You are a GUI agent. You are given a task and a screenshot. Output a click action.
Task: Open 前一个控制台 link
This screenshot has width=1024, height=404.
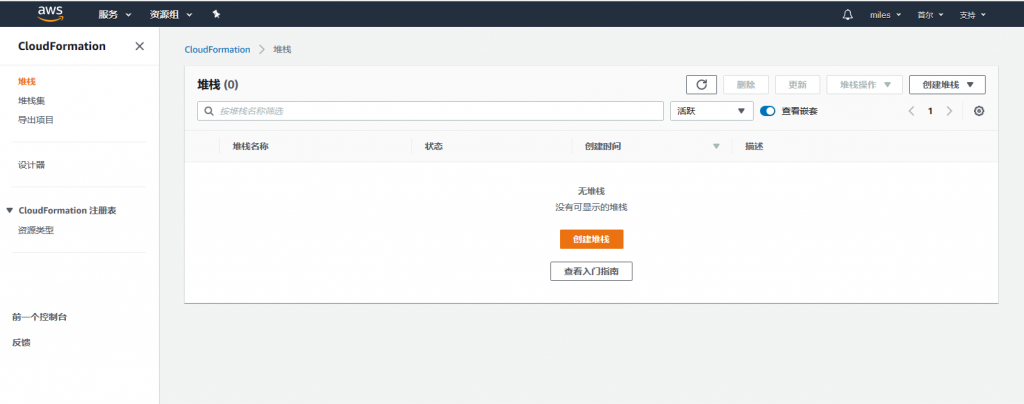tap(39, 317)
